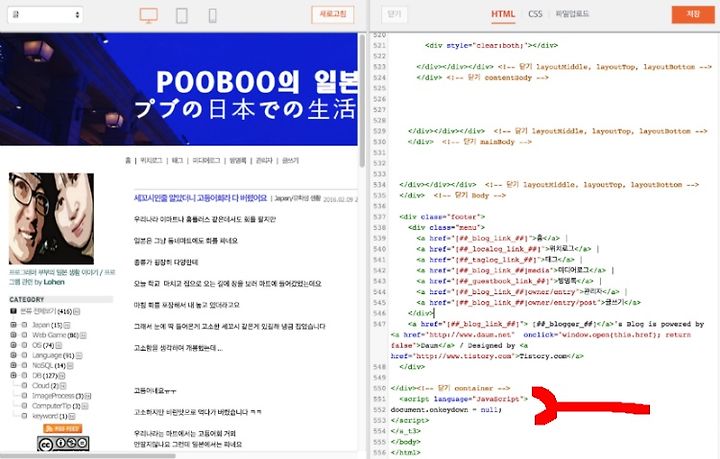Open the ImageProcess (3) category
Viewport: 720px width, 459px height.
[x=58, y=396]
